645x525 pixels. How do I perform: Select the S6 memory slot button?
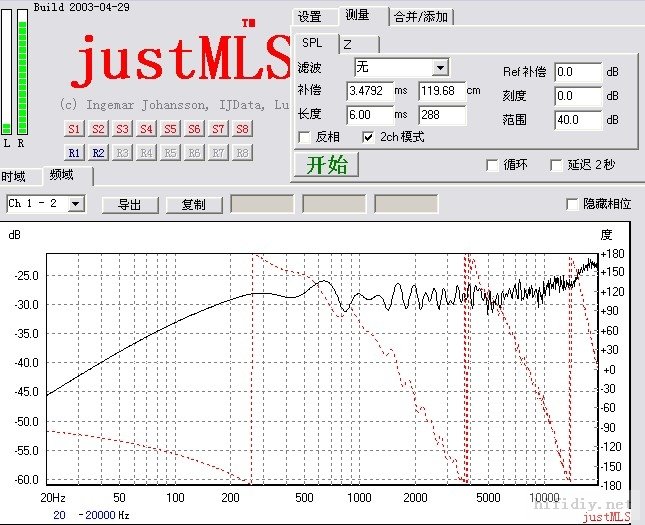coord(194,129)
